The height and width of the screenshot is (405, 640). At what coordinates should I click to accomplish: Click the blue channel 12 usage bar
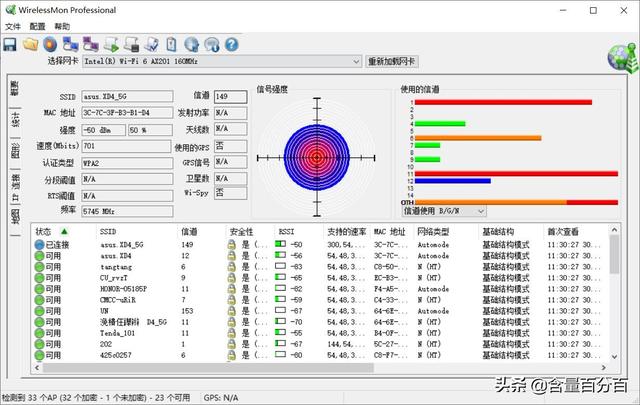[453, 181]
